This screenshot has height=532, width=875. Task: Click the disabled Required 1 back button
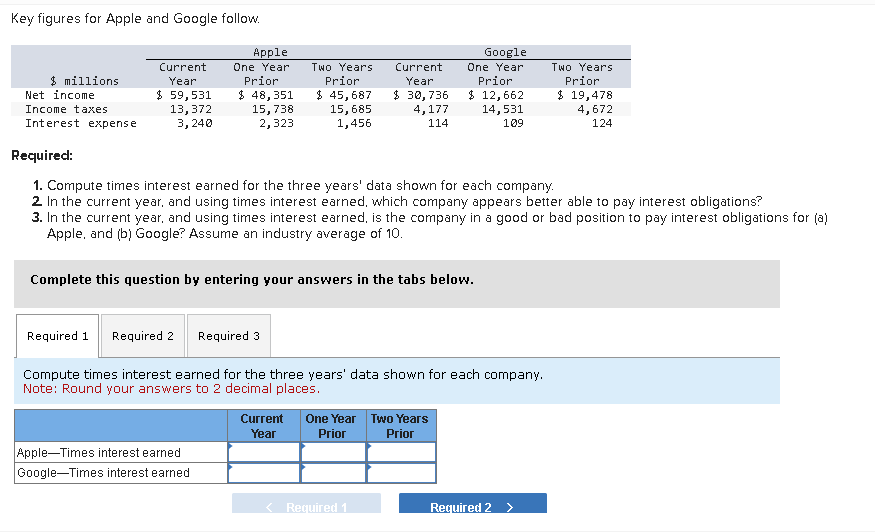coord(306,504)
